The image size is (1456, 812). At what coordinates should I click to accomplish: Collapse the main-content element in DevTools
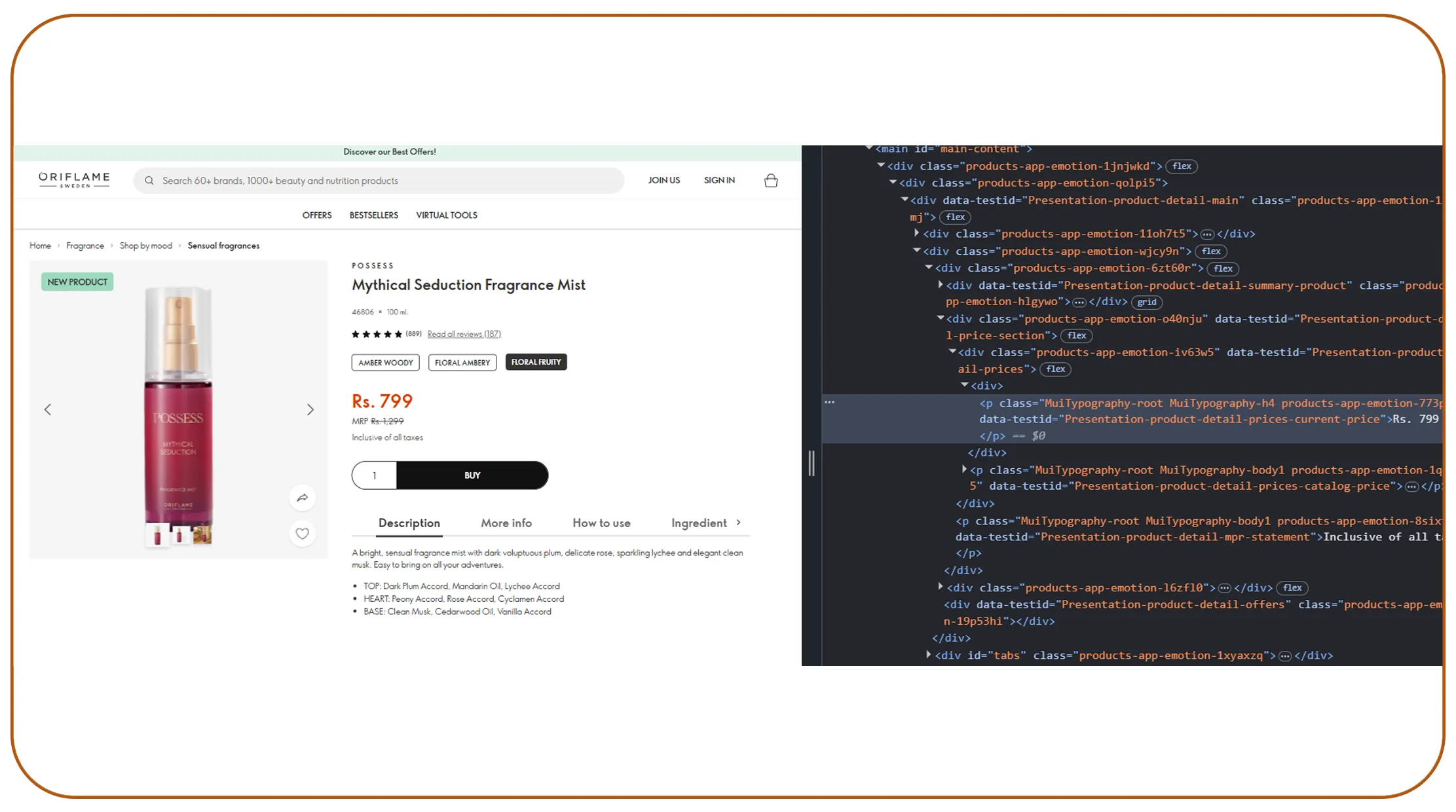tap(868, 149)
